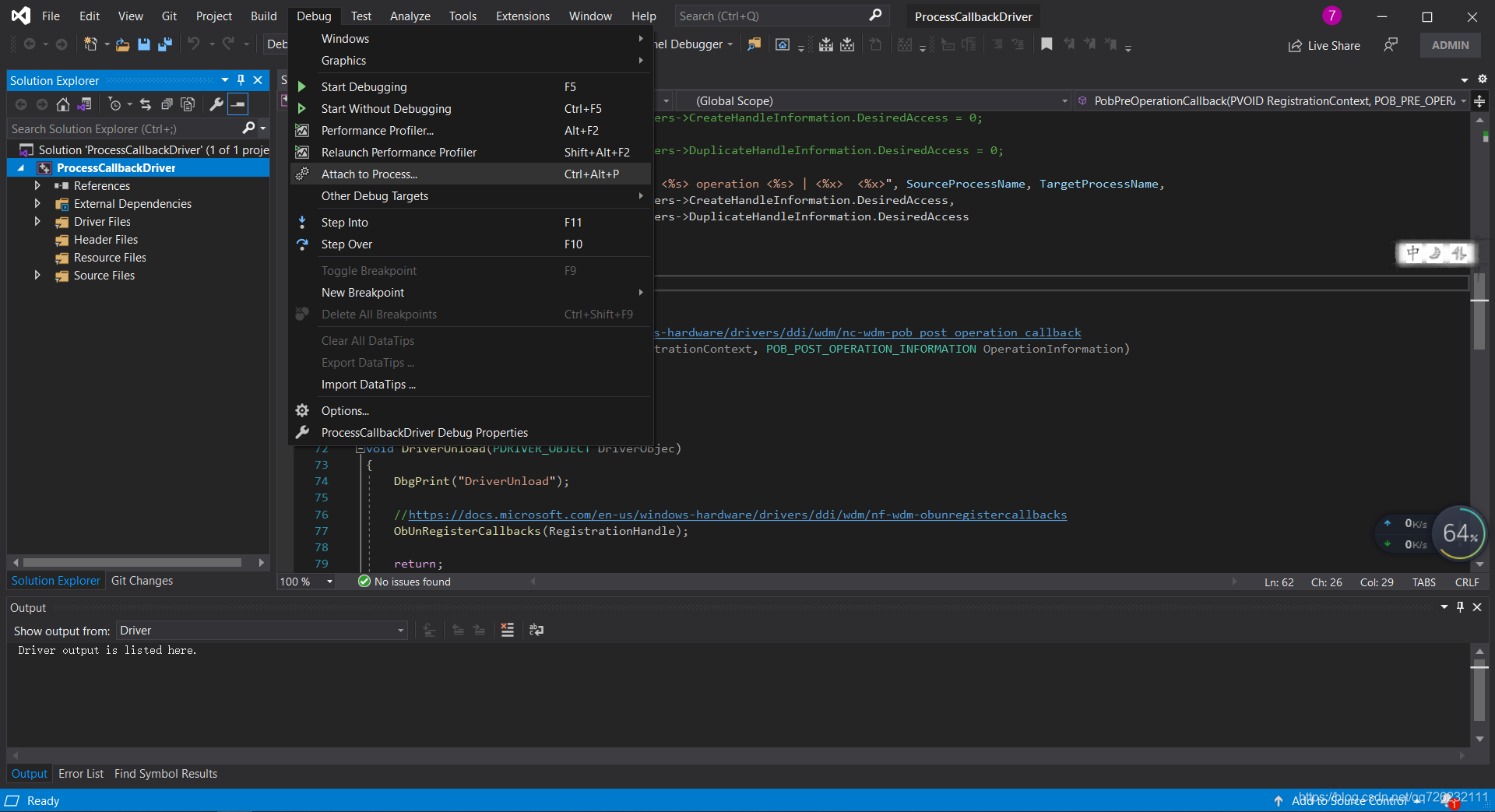This screenshot has height=812, width=1495.
Task: Click Save All icon in toolbar
Action: coord(165,44)
